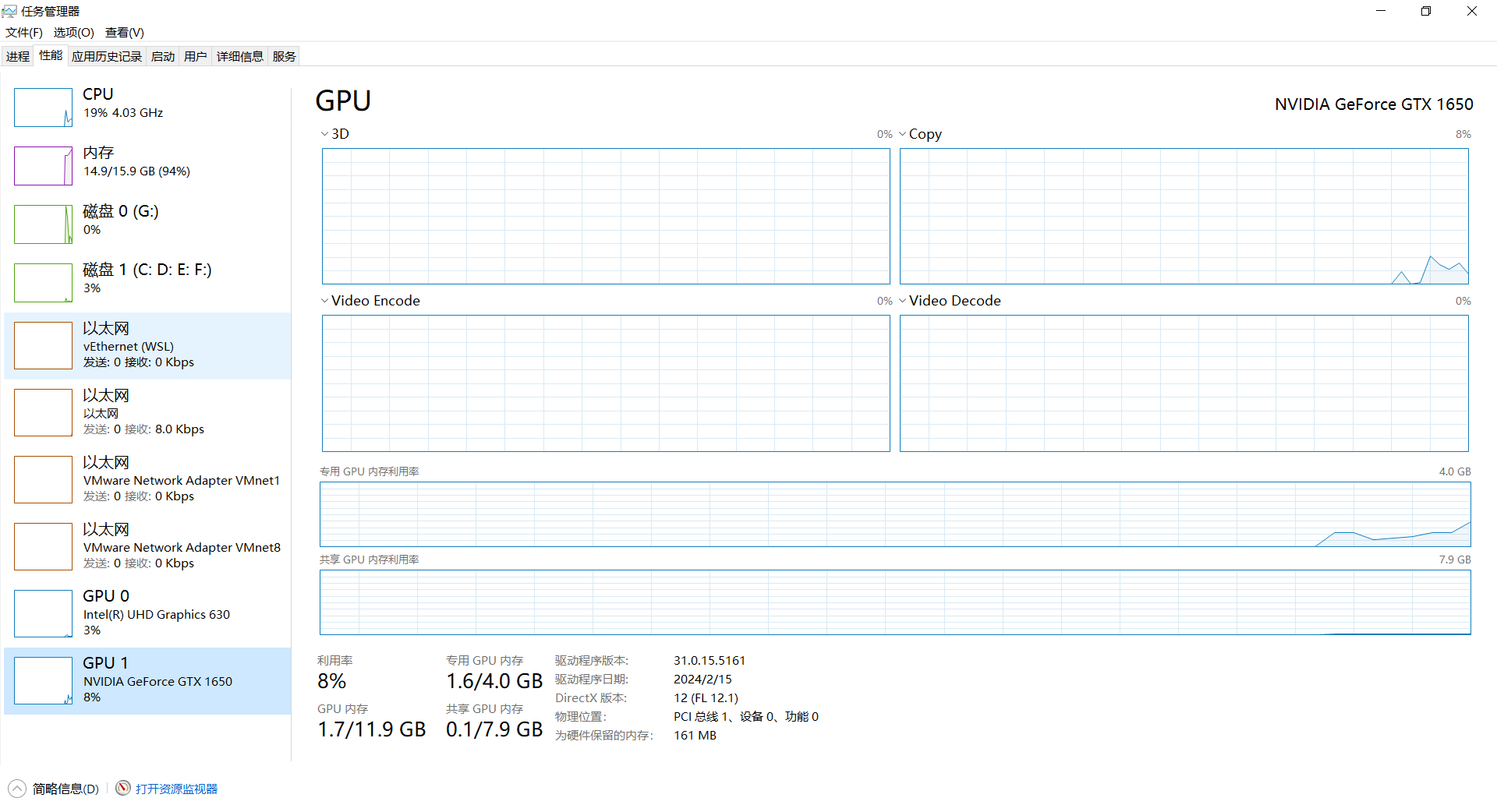Click the dedicated GPU memory value 1.6/4.0 GB
Screen dimensions: 1497x812
pos(494,681)
